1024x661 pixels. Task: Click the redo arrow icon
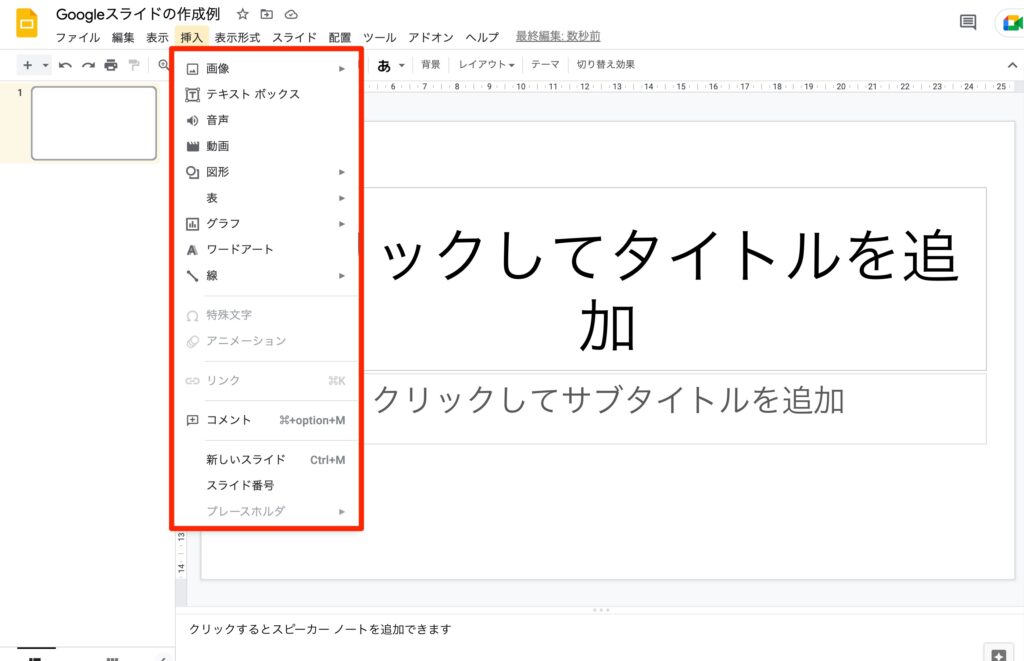click(x=88, y=65)
